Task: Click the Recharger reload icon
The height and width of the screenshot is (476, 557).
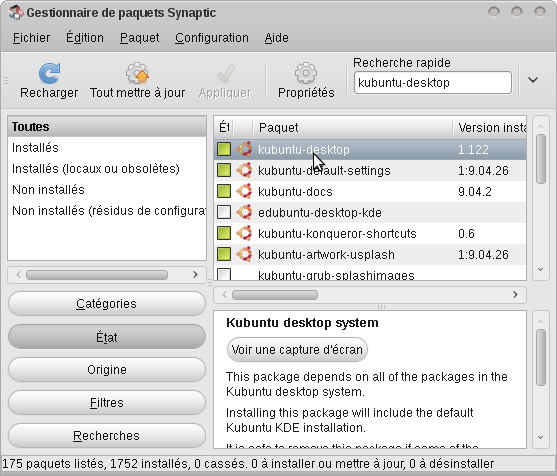Action: 49,73
